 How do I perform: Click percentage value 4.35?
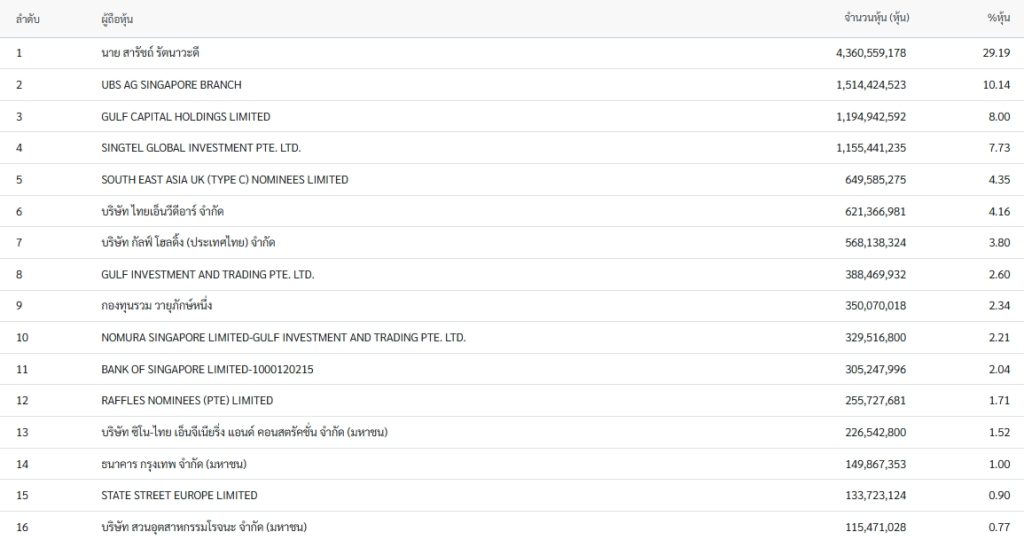[999, 180]
